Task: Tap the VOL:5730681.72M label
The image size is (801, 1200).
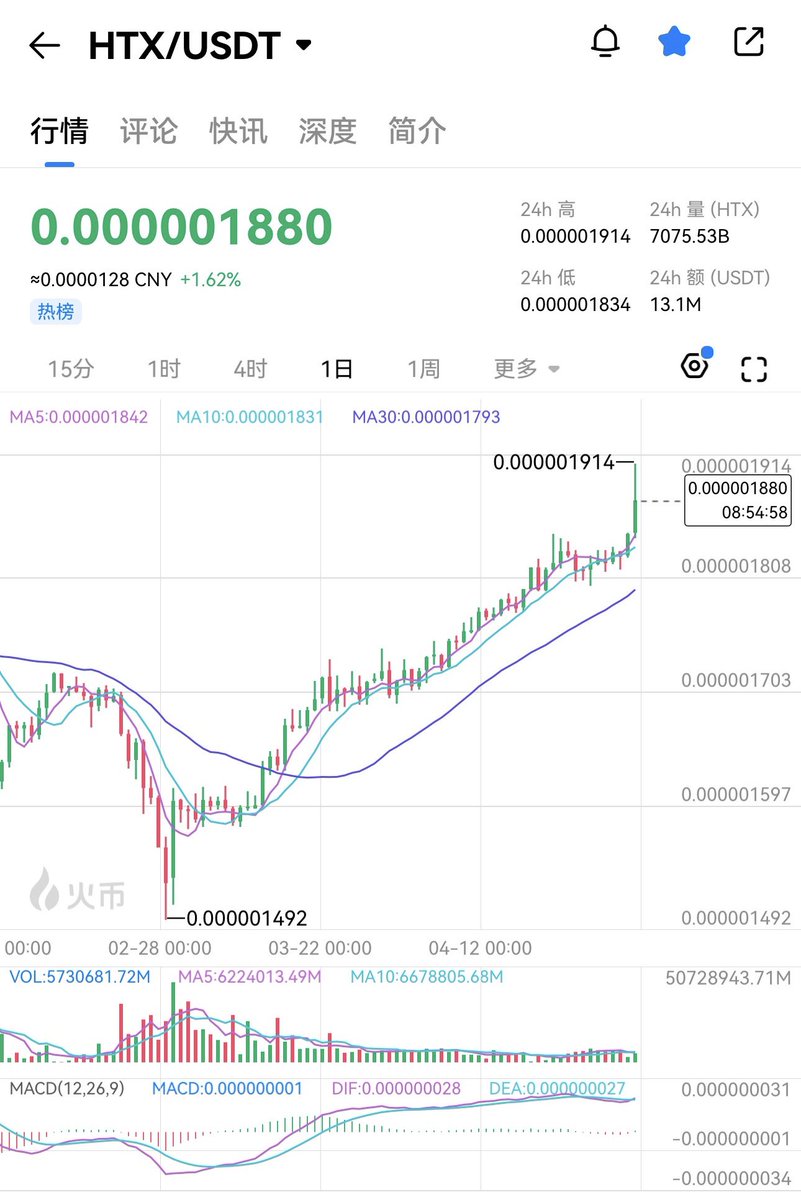Action: [79, 976]
